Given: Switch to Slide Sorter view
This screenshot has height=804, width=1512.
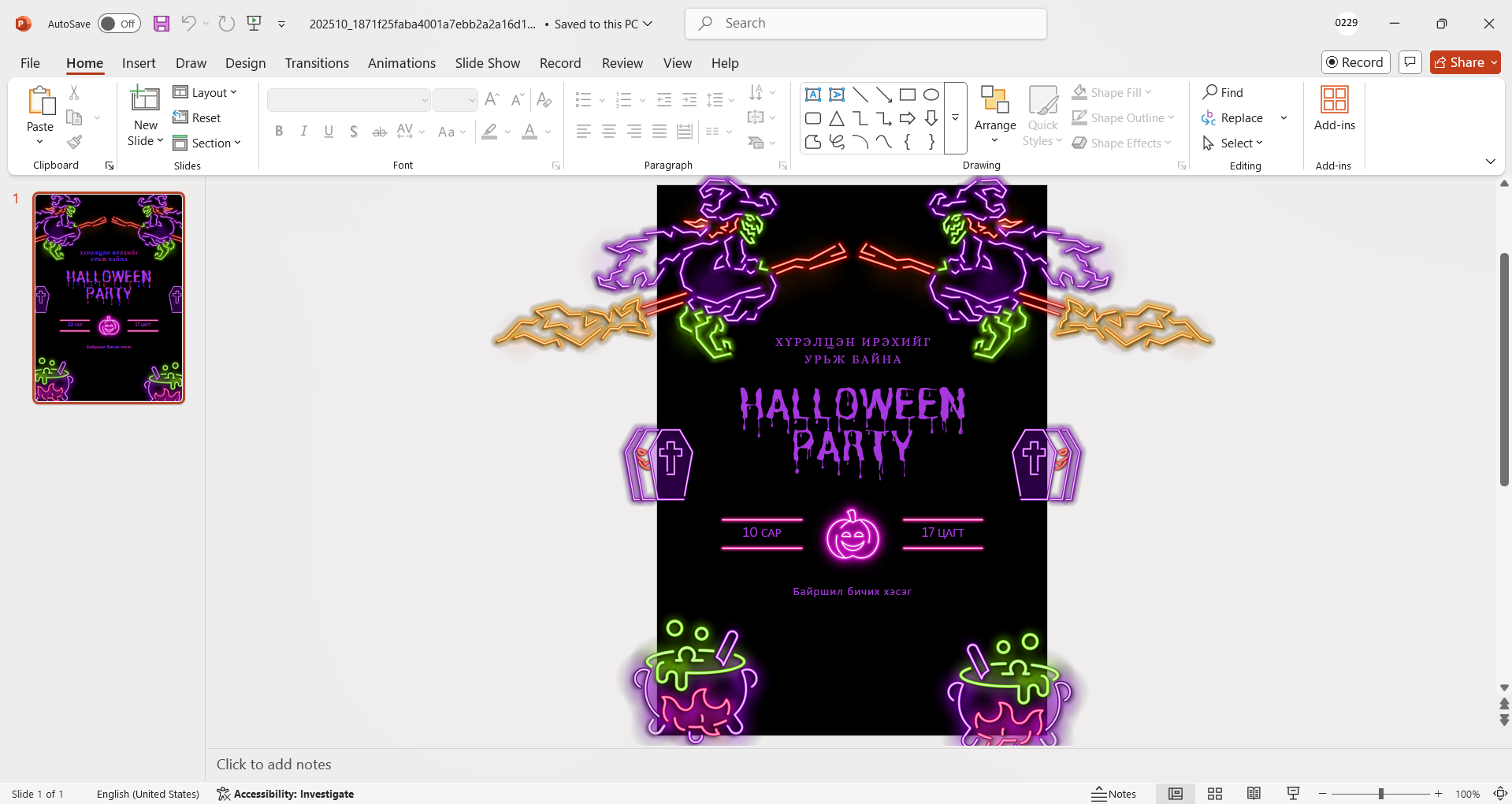Looking at the screenshot, I should (x=1214, y=794).
